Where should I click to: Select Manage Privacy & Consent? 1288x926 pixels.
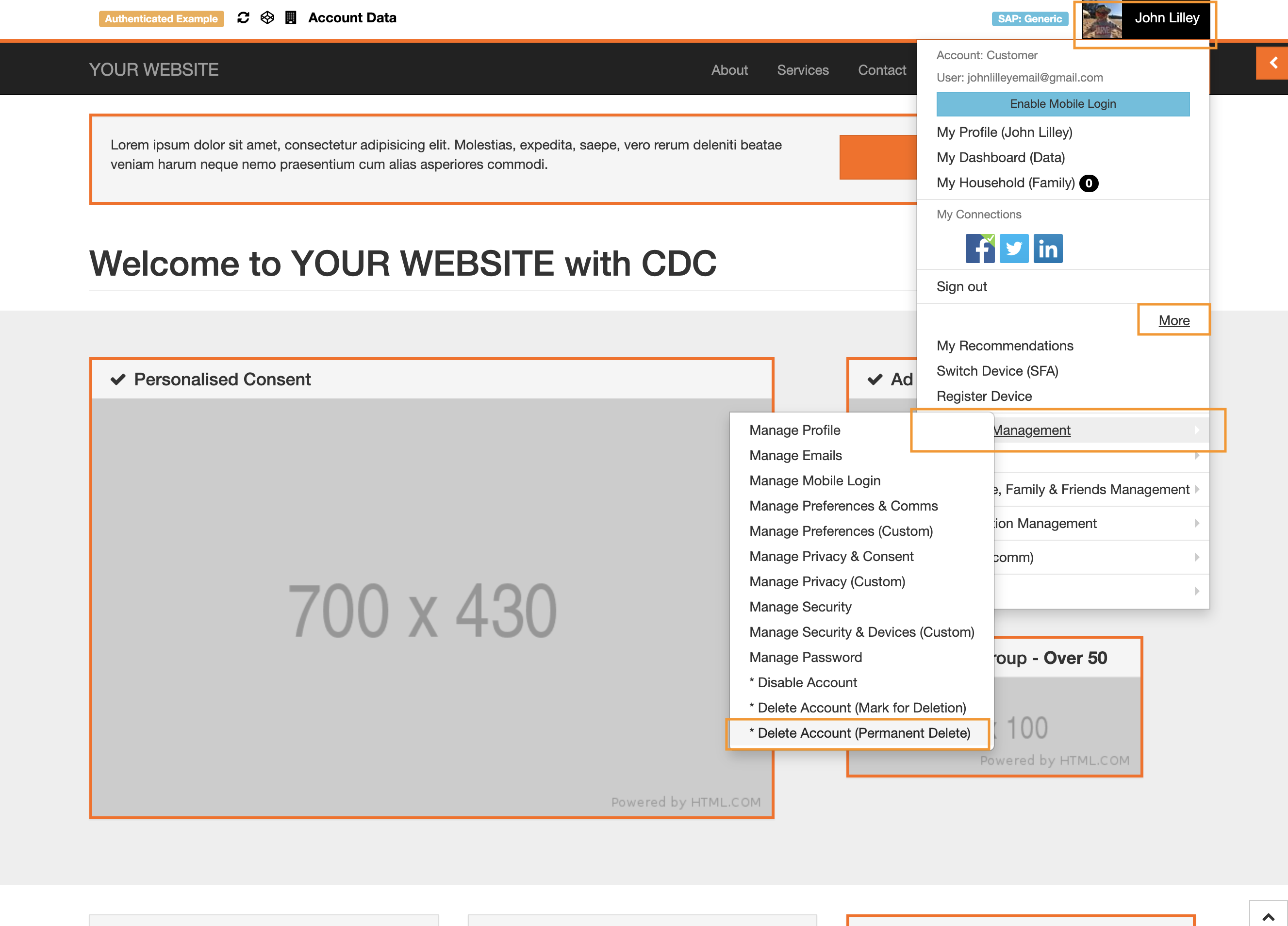(831, 556)
